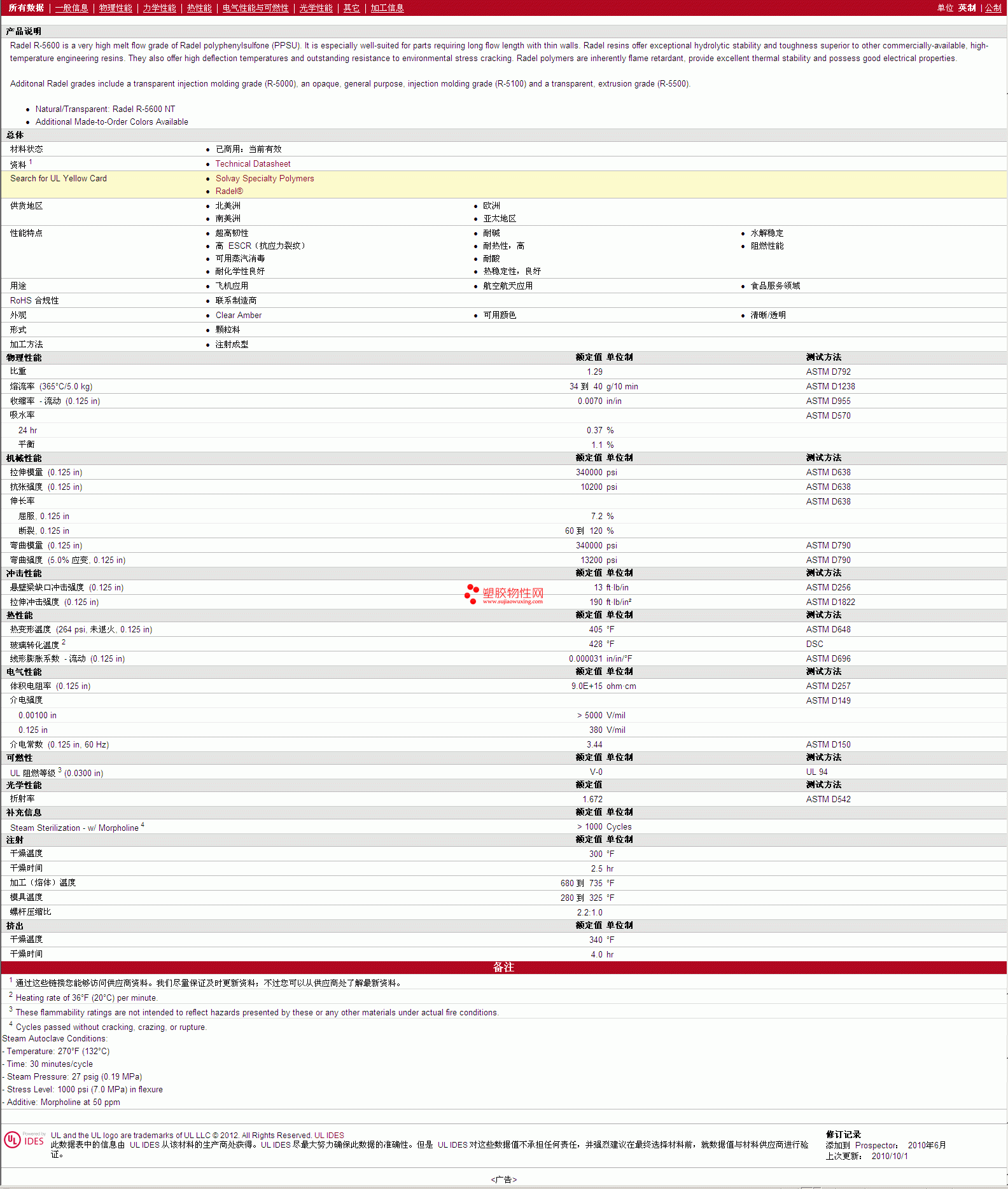Click the 机械性能 section heading
Image resolution: width=1008 pixels, height=1189 pixels.
pyautogui.click(x=24, y=458)
